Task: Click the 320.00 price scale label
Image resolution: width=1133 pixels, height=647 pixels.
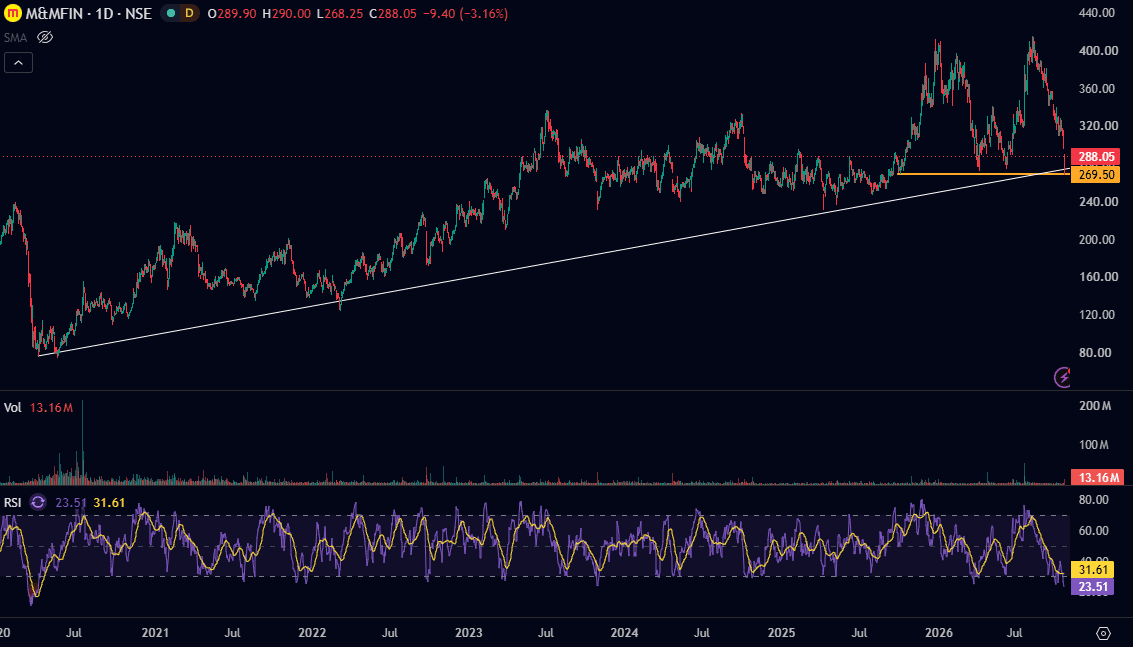Action: coord(1096,126)
